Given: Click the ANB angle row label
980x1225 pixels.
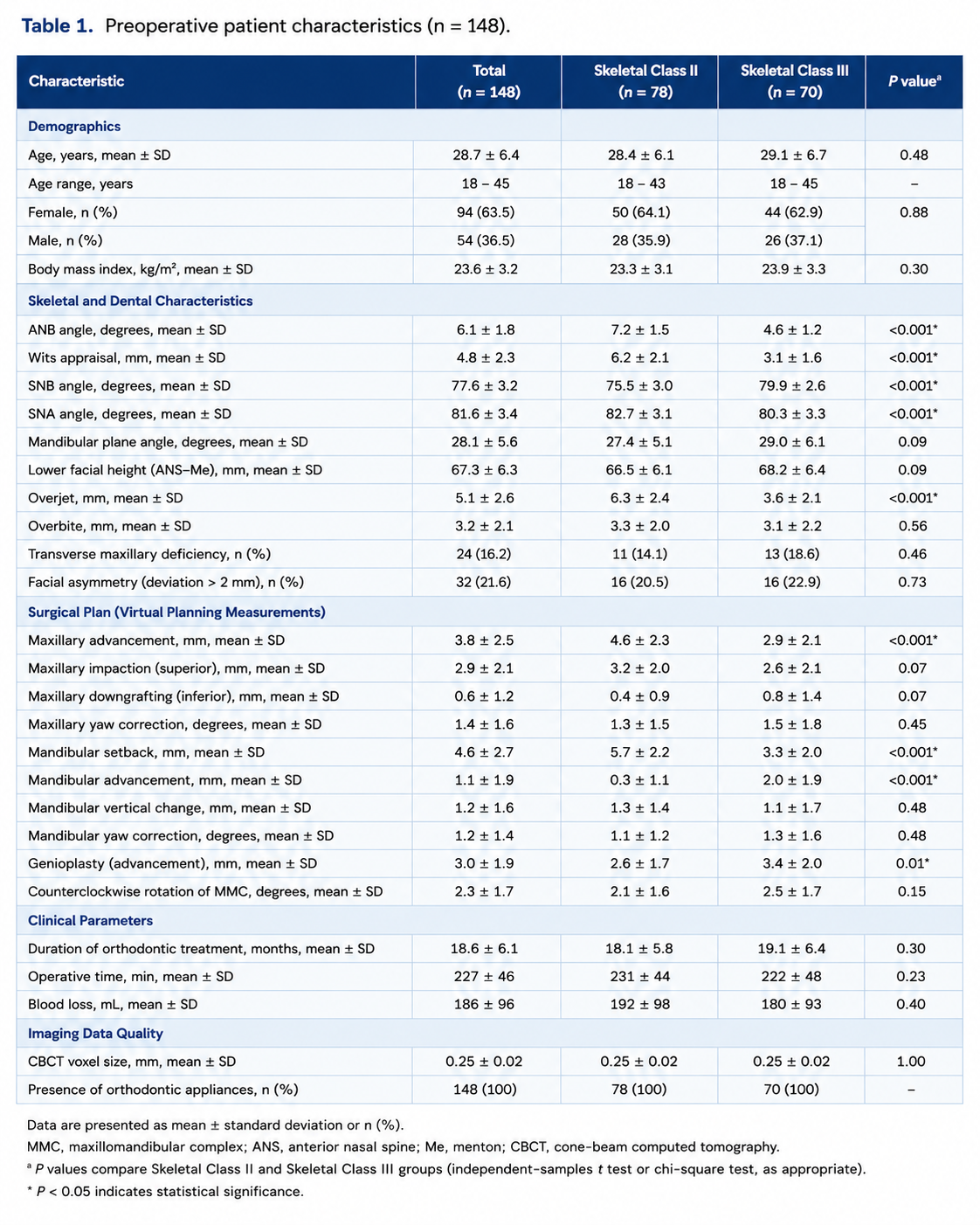Looking at the screenshot, I should coord(127,330).
